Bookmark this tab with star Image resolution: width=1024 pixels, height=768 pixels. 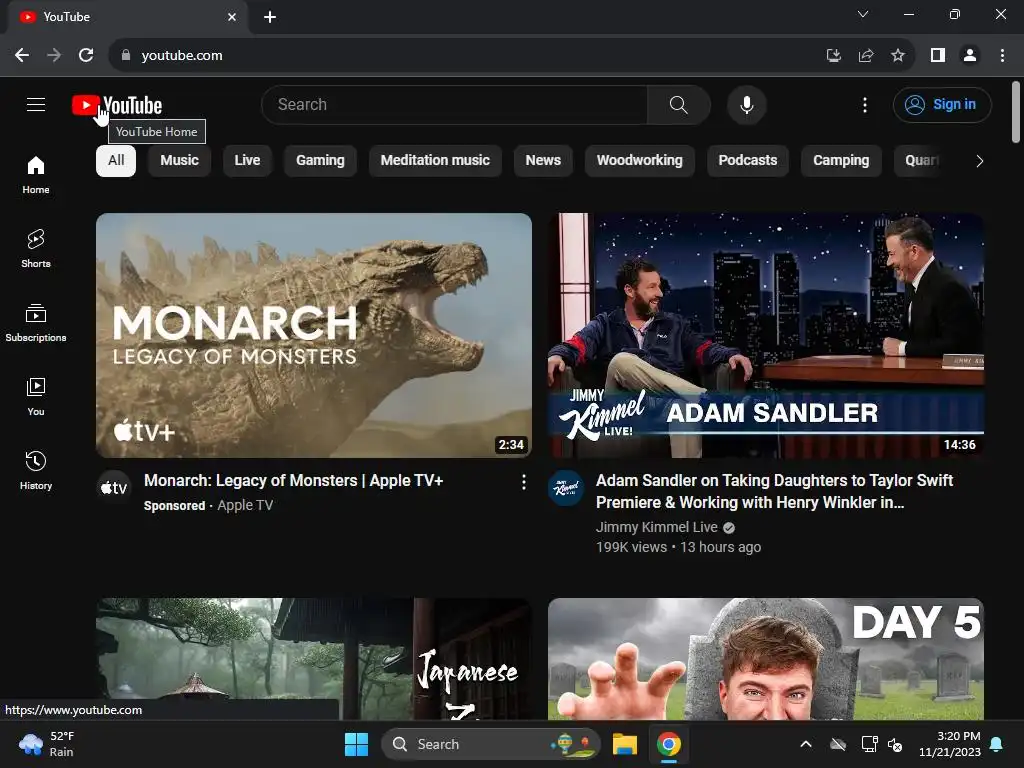pos(898,56)
